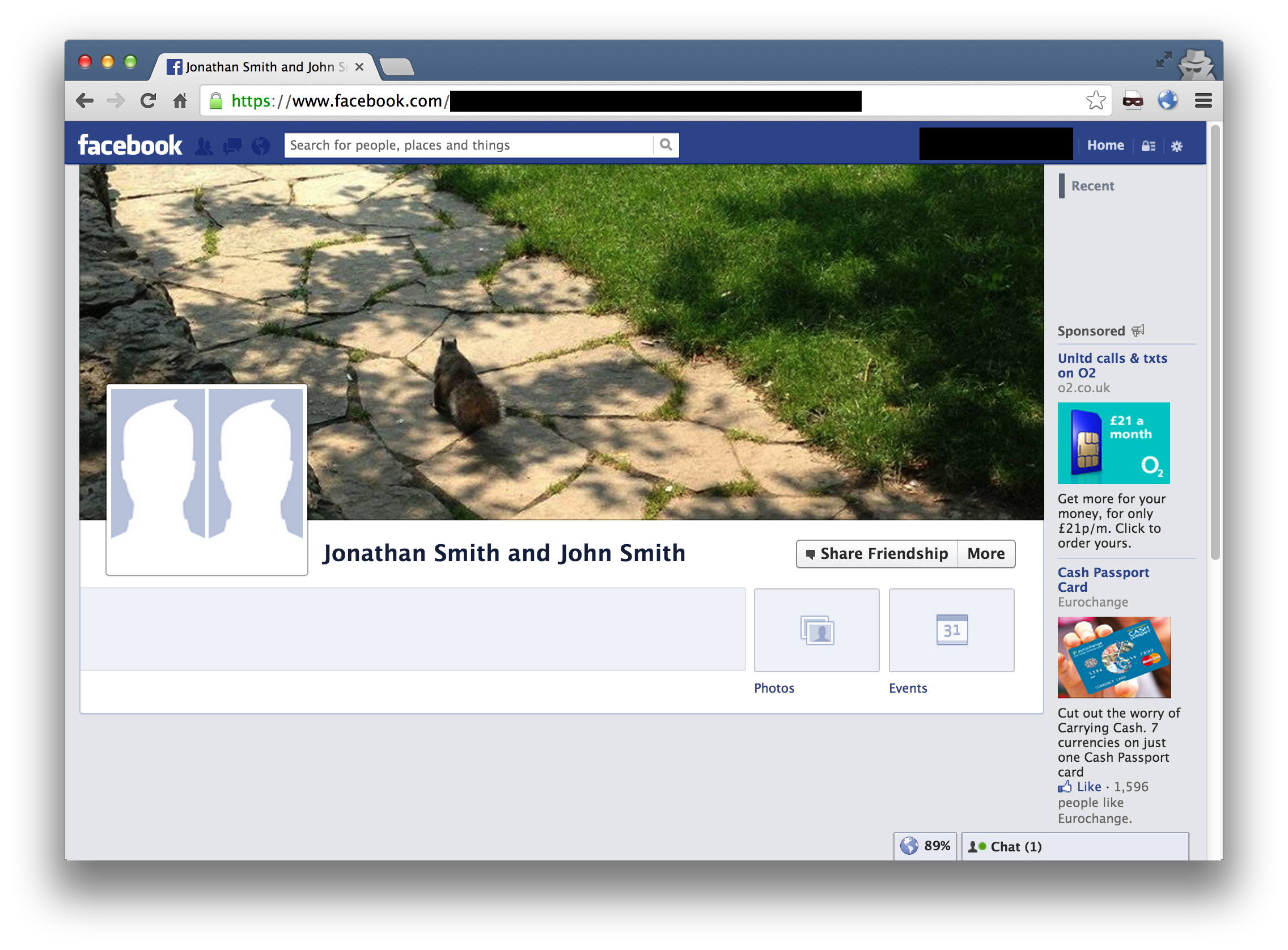The height and width of the screenshot is (950, 1288).
Task: Click the globe extension in the toolbar
Action: [x=1168, y=101]
